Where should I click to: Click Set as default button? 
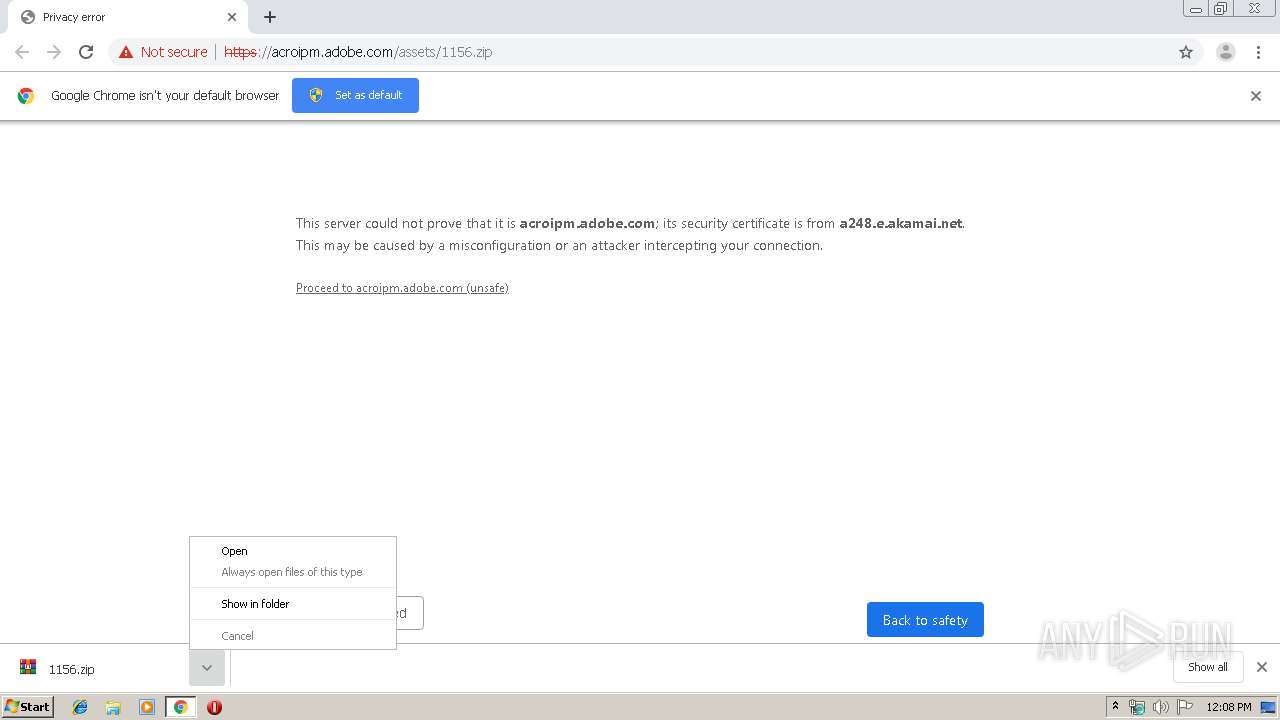[355, 95]
